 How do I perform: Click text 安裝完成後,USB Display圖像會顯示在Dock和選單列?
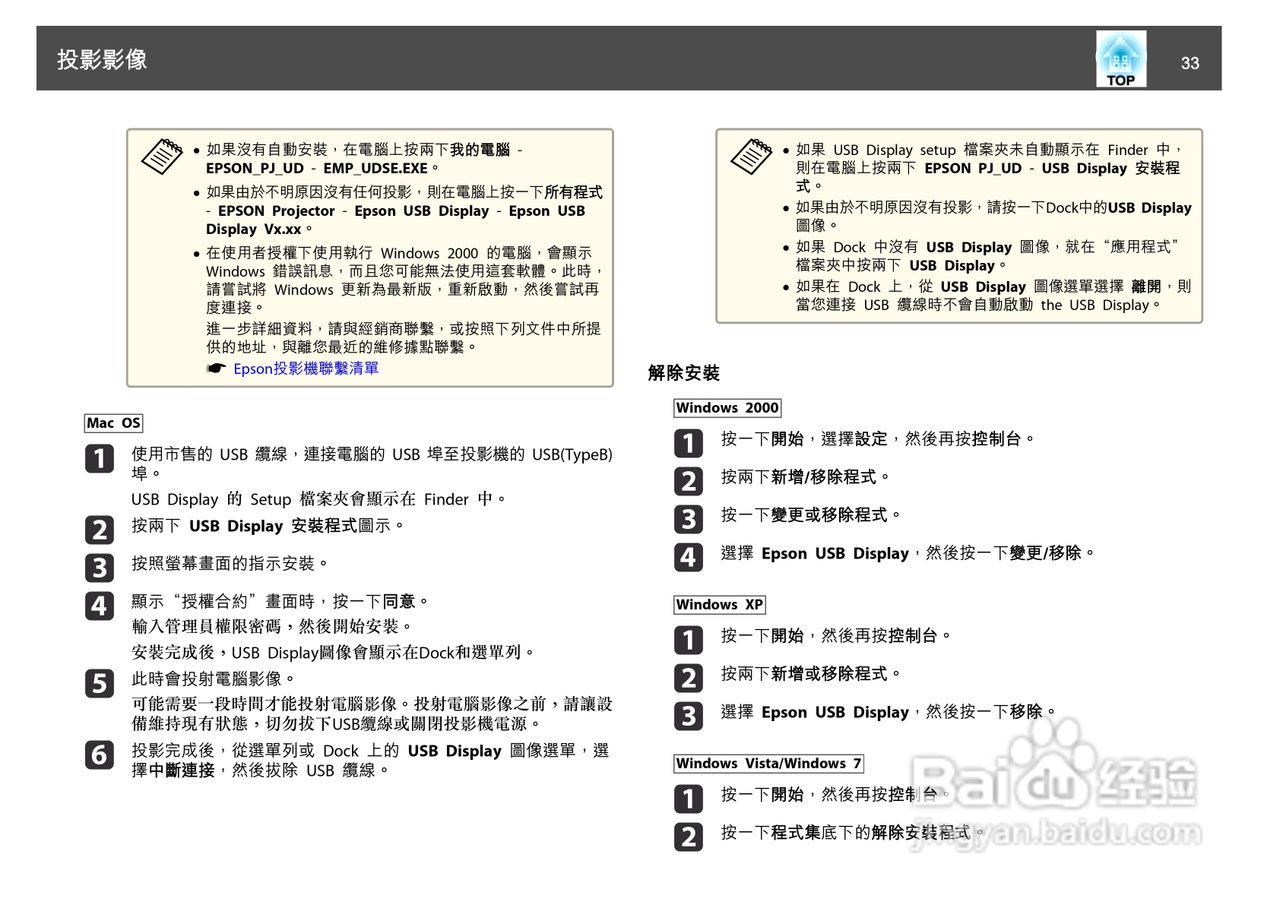point(334,653)
